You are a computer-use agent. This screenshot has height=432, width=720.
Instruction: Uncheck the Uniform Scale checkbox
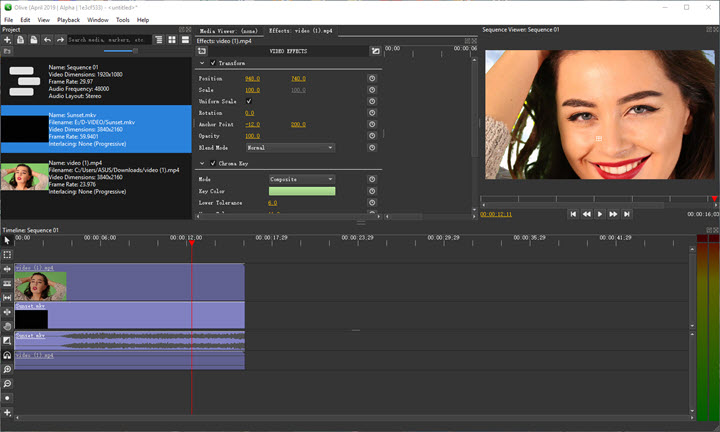tap(248, 101)
